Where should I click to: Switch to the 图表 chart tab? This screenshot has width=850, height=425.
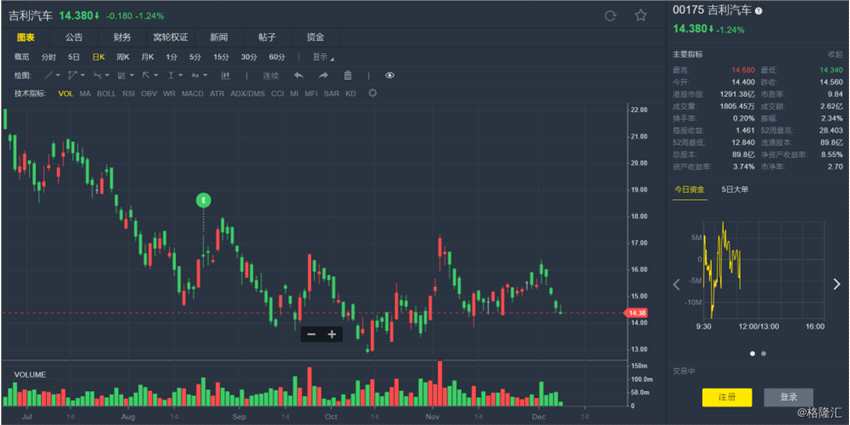coord(25,37)
